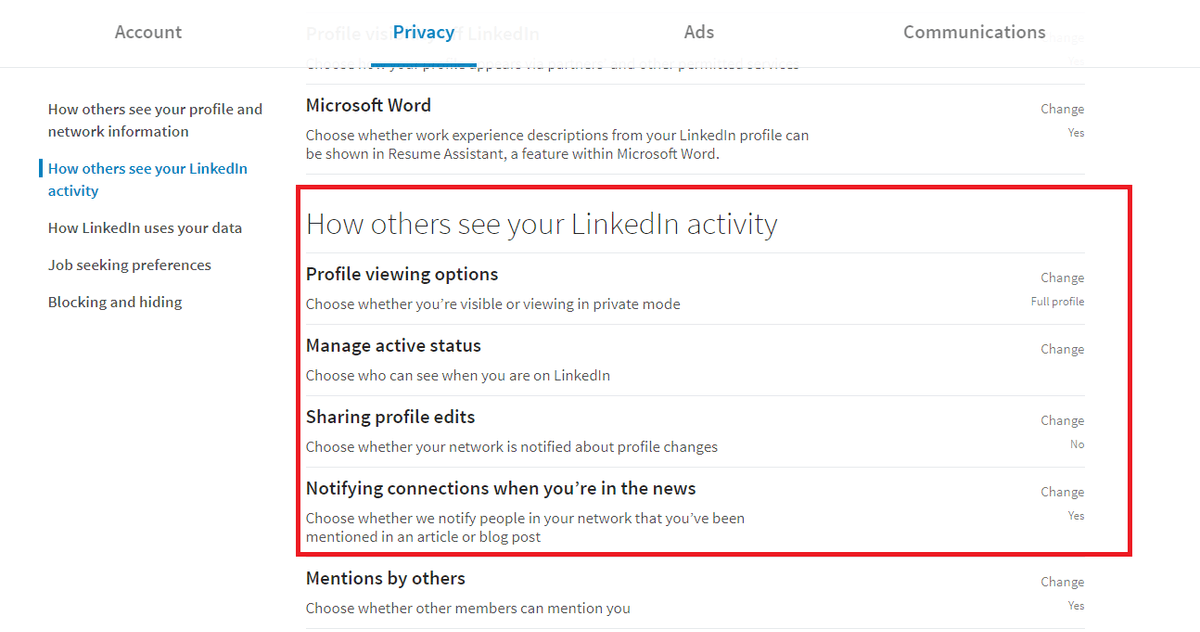Open the Blocking and hiding settings

pyautogui.click(x=115, y=301)
